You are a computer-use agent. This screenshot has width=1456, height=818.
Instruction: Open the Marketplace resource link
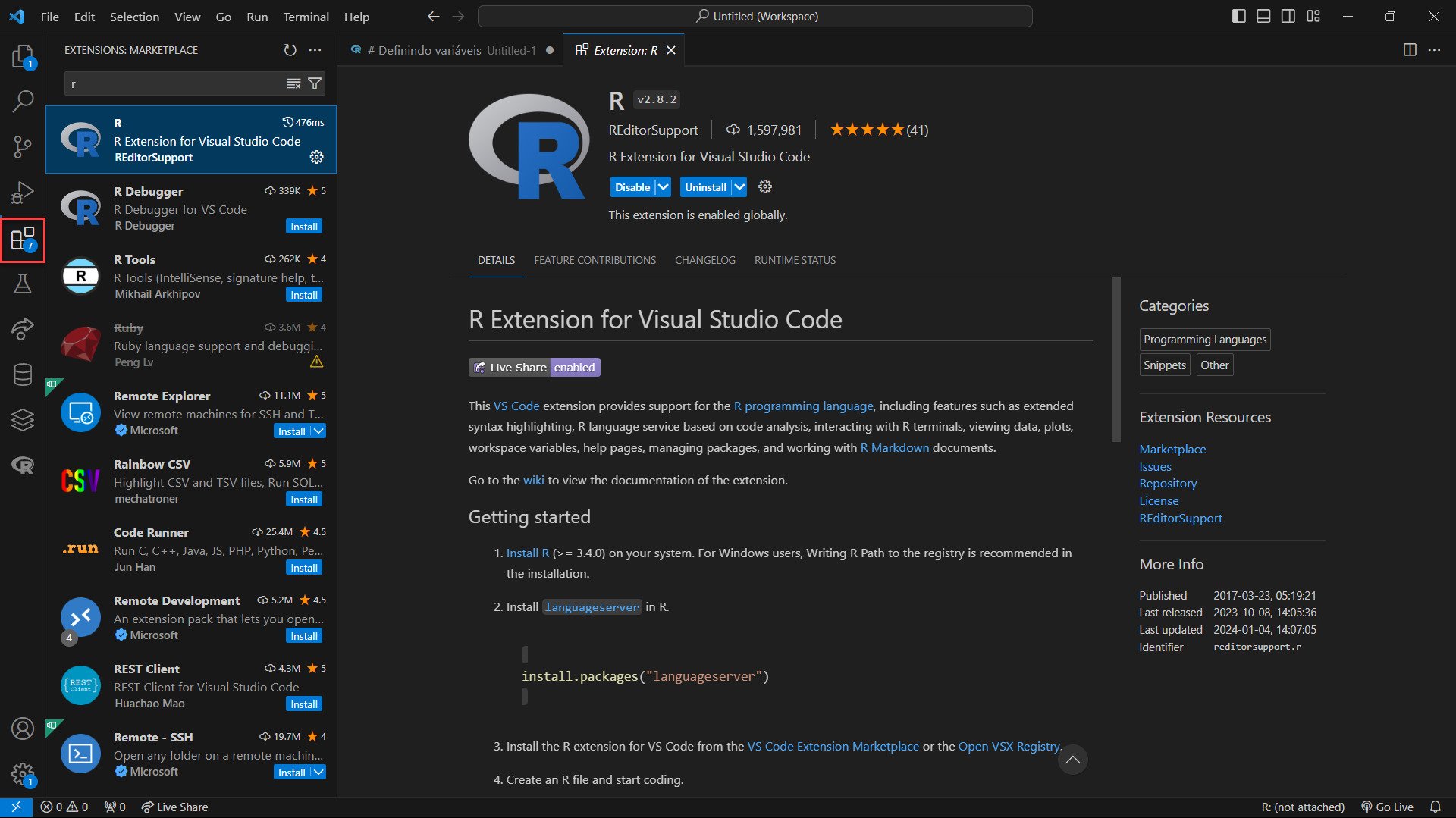click(x=1172, y=449)
